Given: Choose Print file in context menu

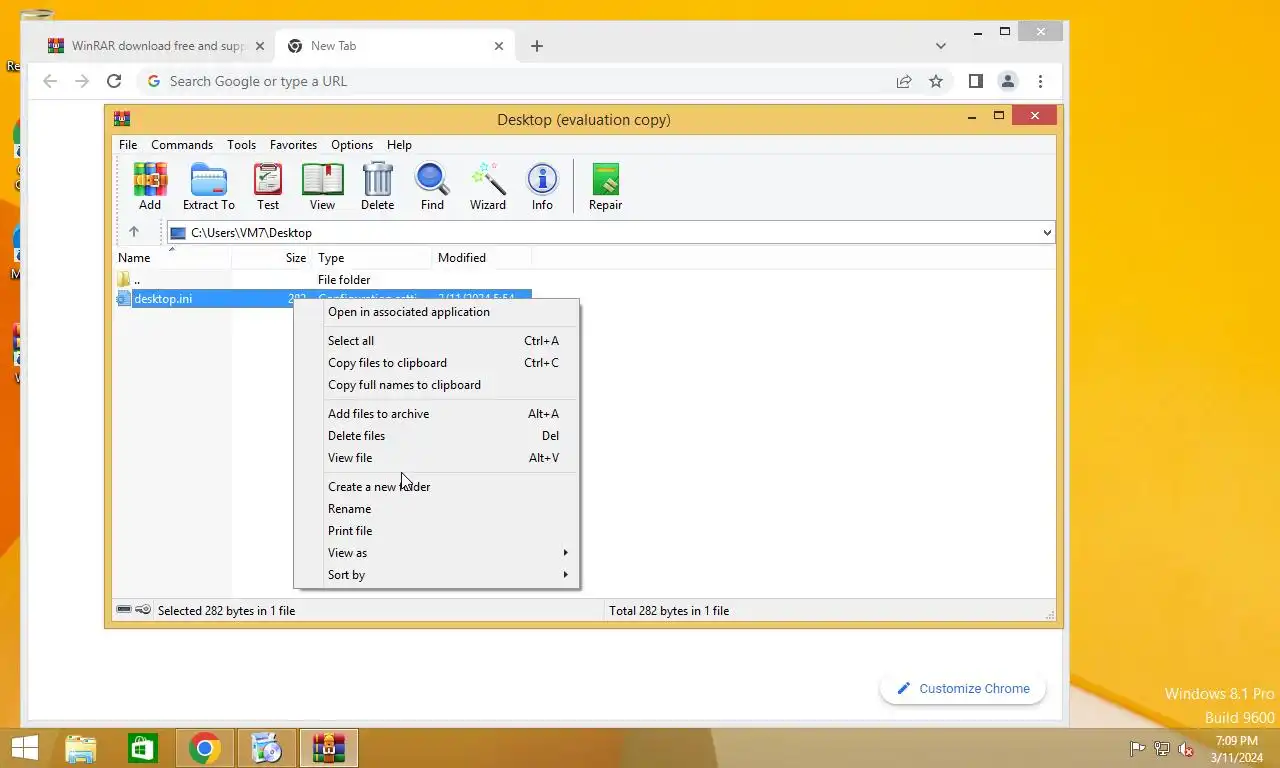Looking at the screenshot, I should point(437,531).
